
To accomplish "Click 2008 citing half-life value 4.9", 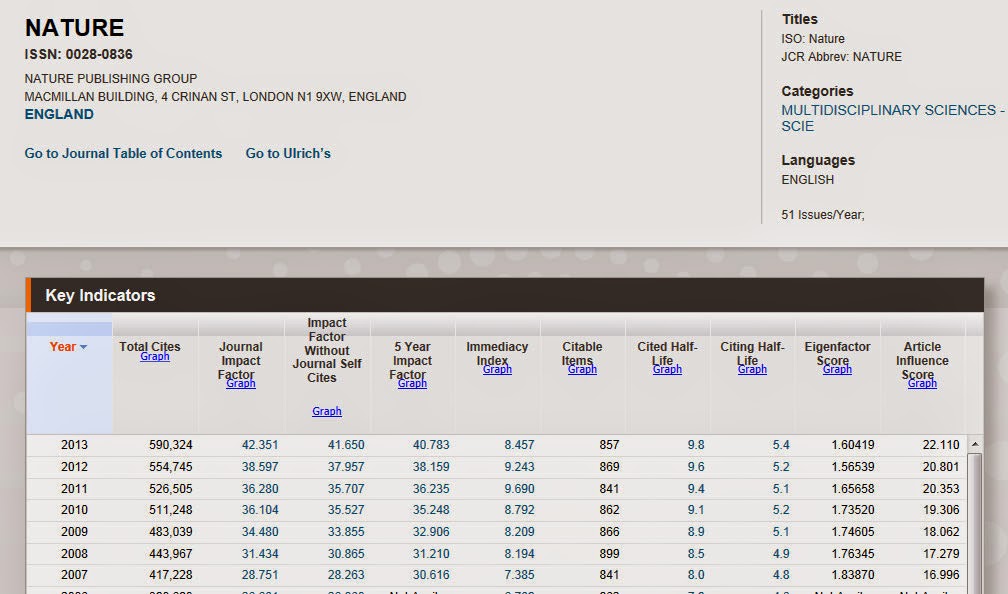I will pos(781,554).
